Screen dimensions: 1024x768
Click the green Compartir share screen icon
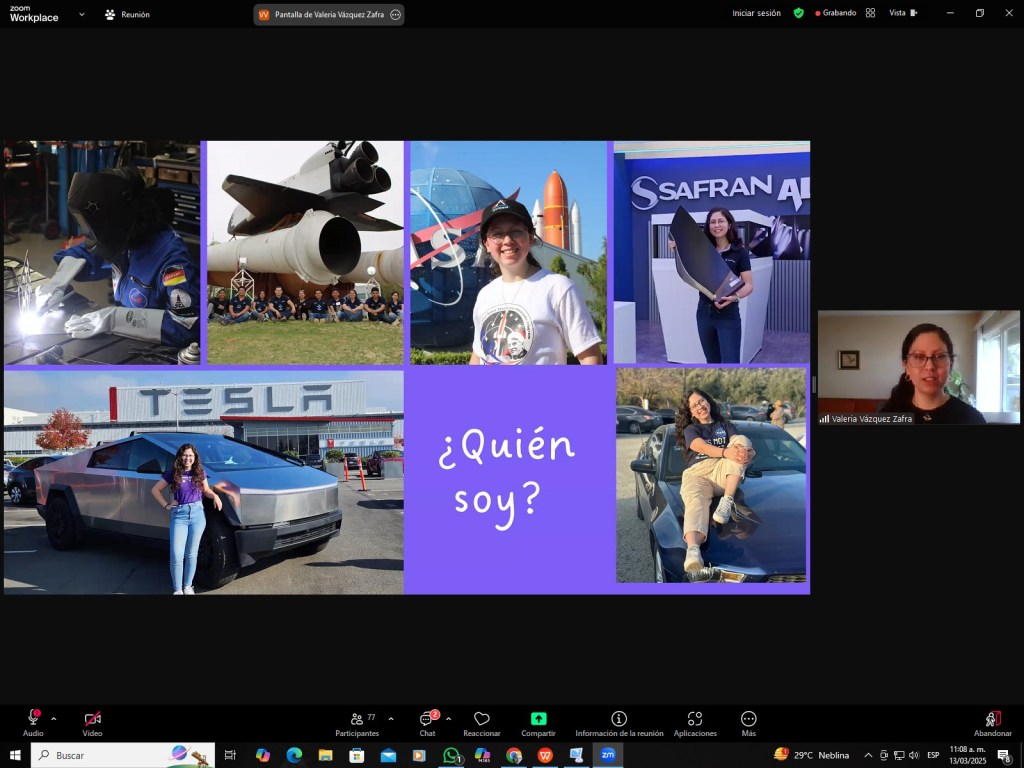pos(538,719)
